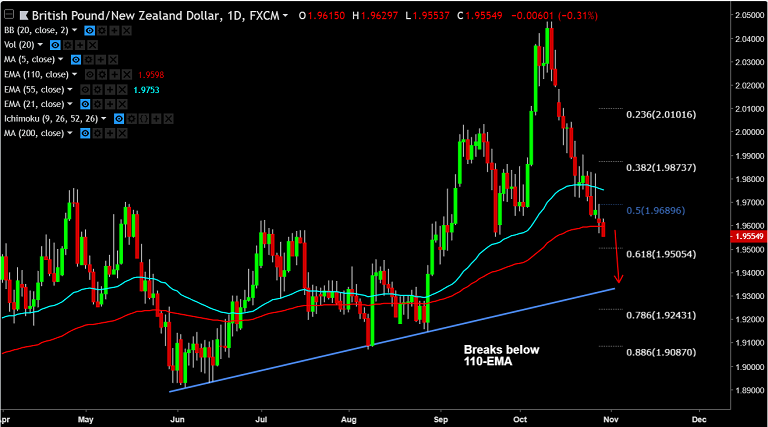Image resolution: width=768 pixels, height=427 pixels.
Task: Click the plus icon on the Ichimoku row
Action: click(156, 119)
